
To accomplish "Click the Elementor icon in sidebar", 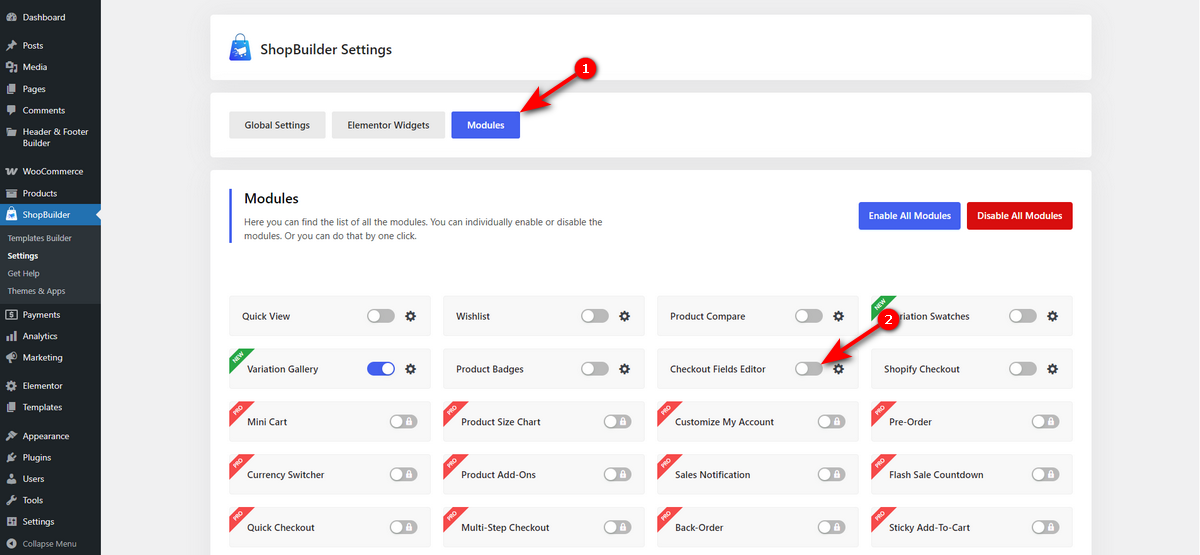I will point(11,385).
